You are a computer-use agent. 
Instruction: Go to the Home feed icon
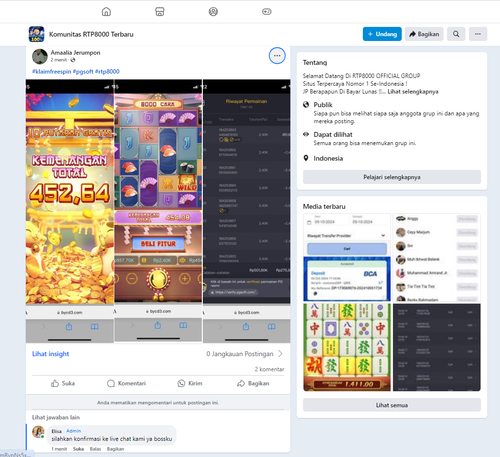(x=106, y=12)
